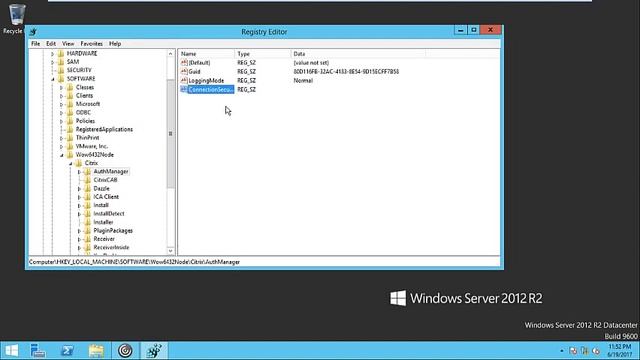640x360 pixels.
Task: Open the View menu
Action: click(68, 44)
